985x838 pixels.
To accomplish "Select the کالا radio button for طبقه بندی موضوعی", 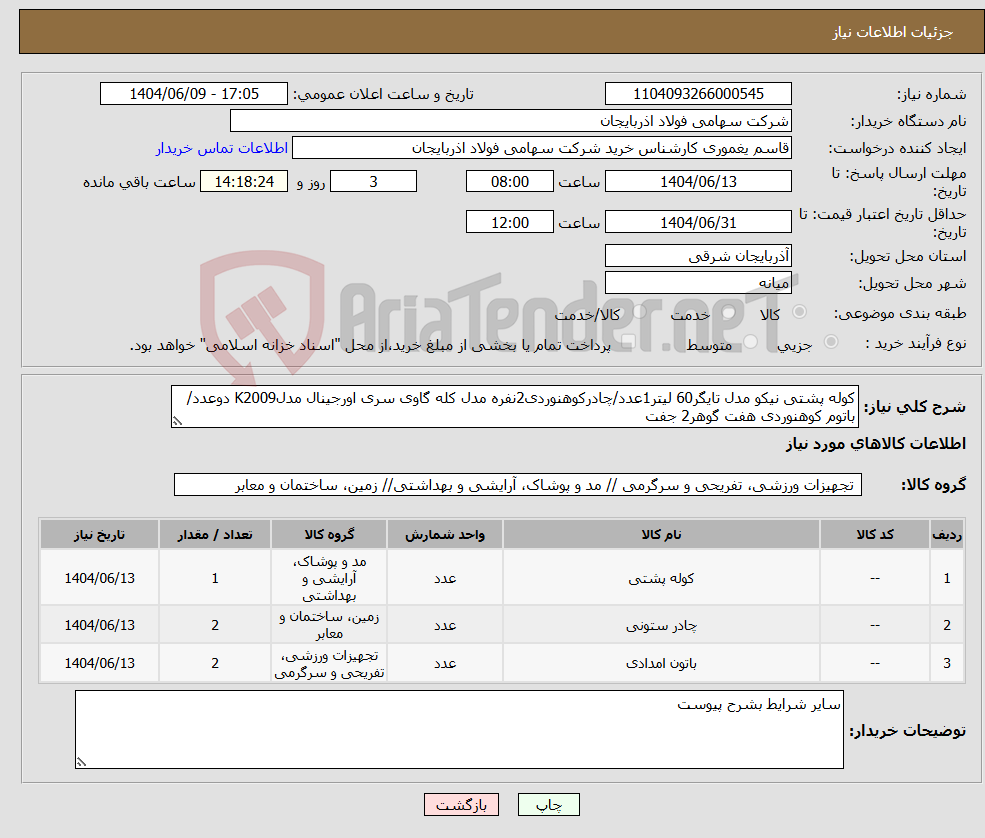I will [799, 312].
